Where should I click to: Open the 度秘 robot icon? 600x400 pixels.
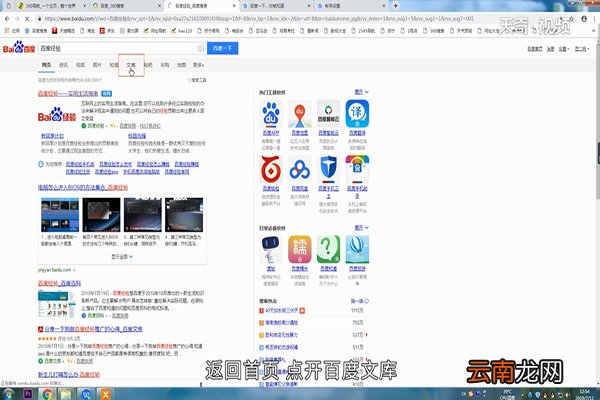pos(271,249)
